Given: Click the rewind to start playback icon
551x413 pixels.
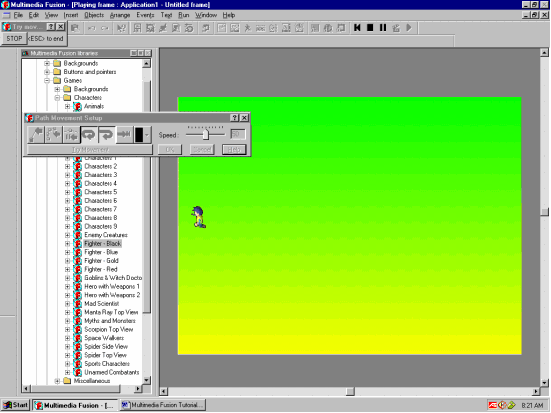Looking at the screenshot, I should coord(357,27).
